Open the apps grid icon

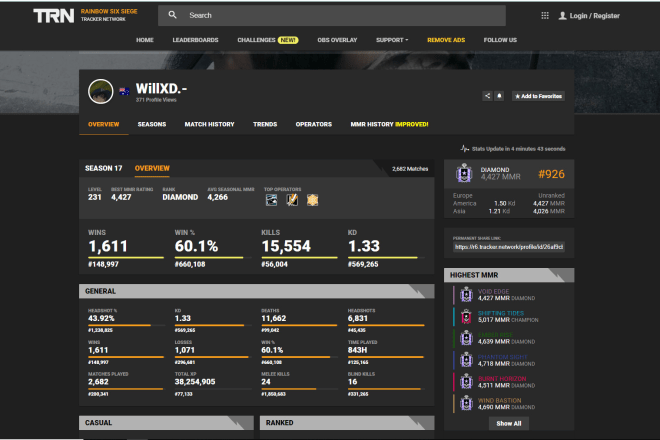[545, 16]
